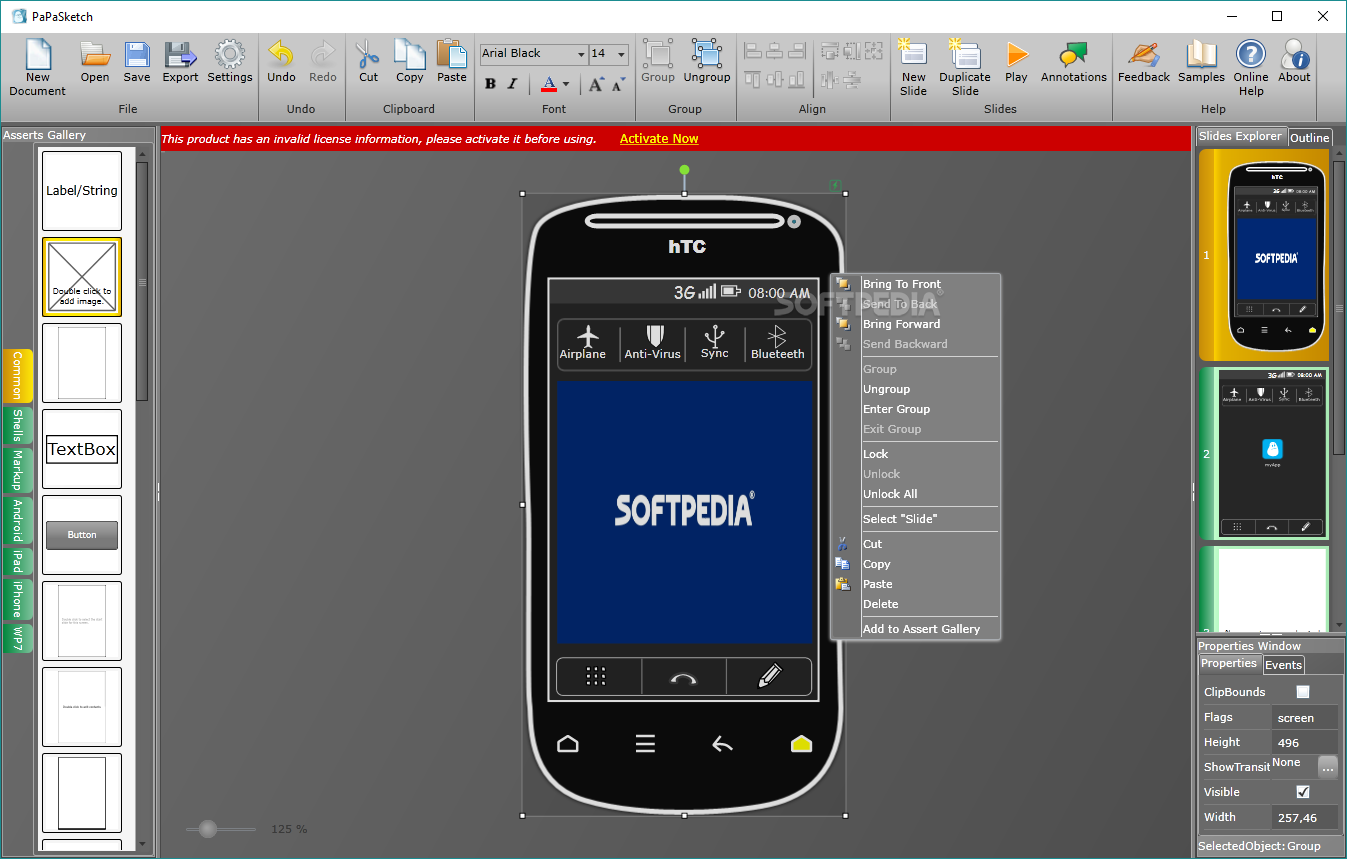
Task: Open the Markup gallery tab
Action: [x=17, y=470]
